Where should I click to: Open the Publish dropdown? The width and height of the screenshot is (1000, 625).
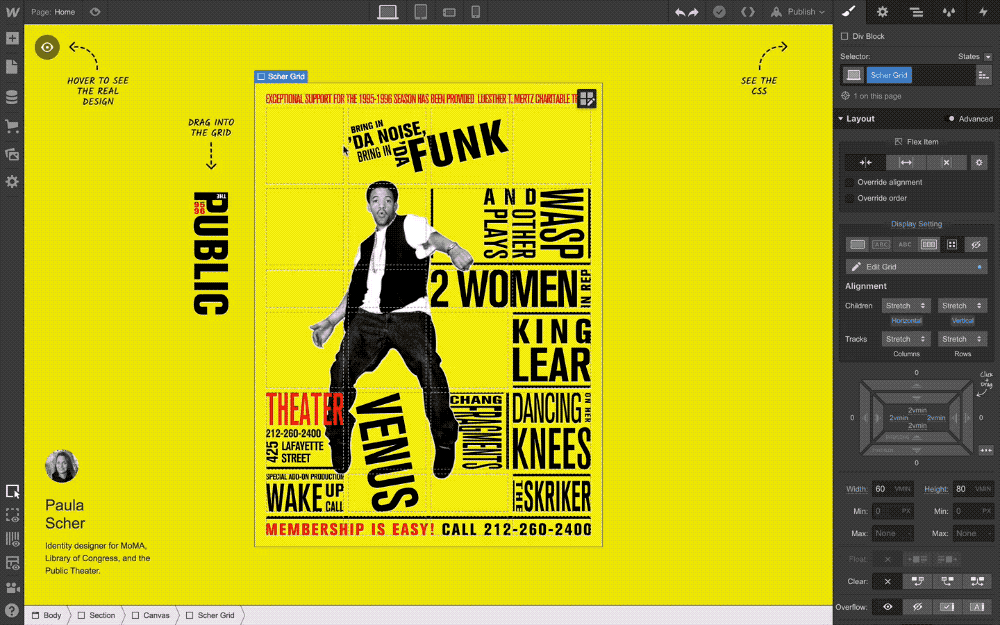[798, 12]
